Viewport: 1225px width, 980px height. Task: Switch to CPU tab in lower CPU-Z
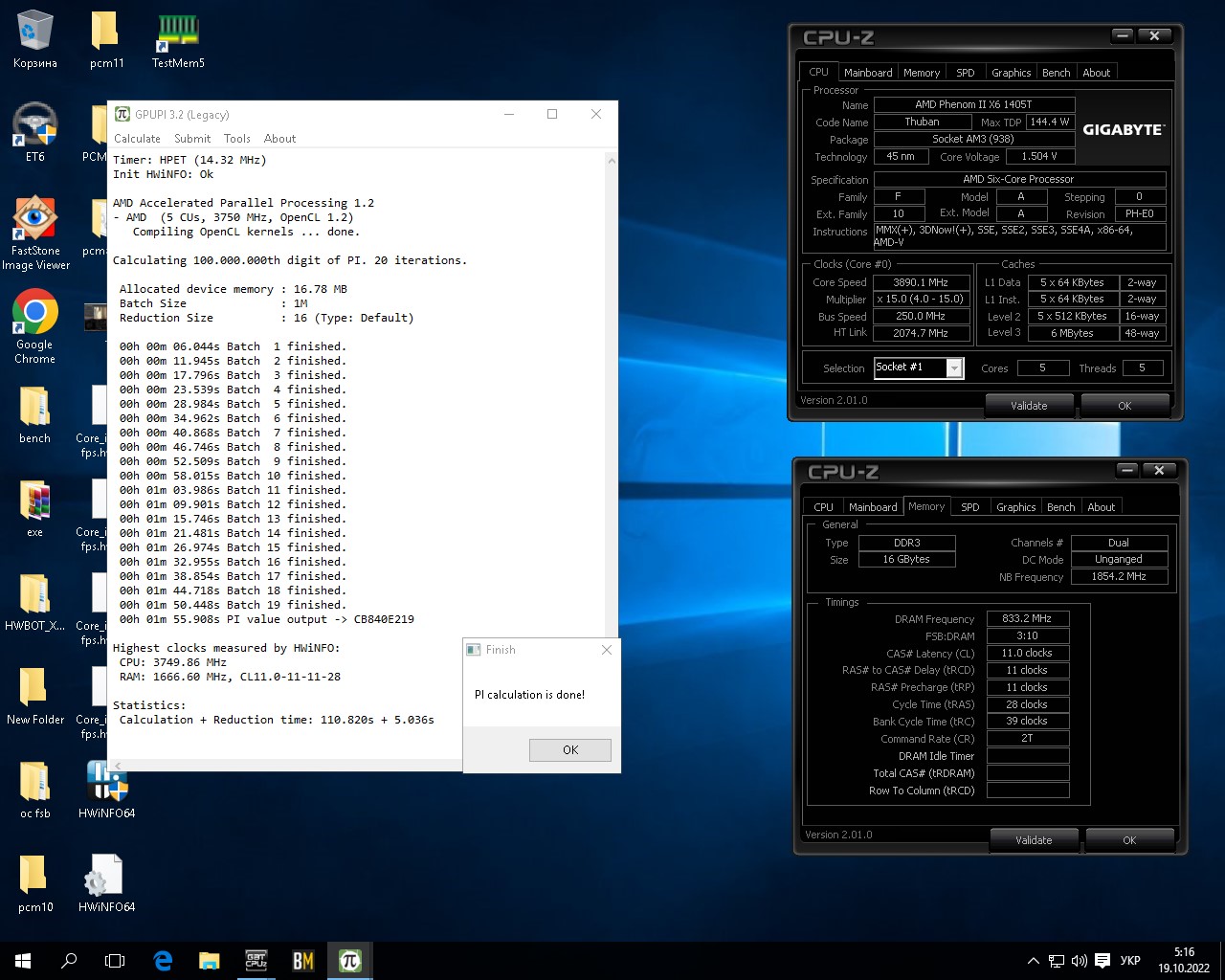823,507
